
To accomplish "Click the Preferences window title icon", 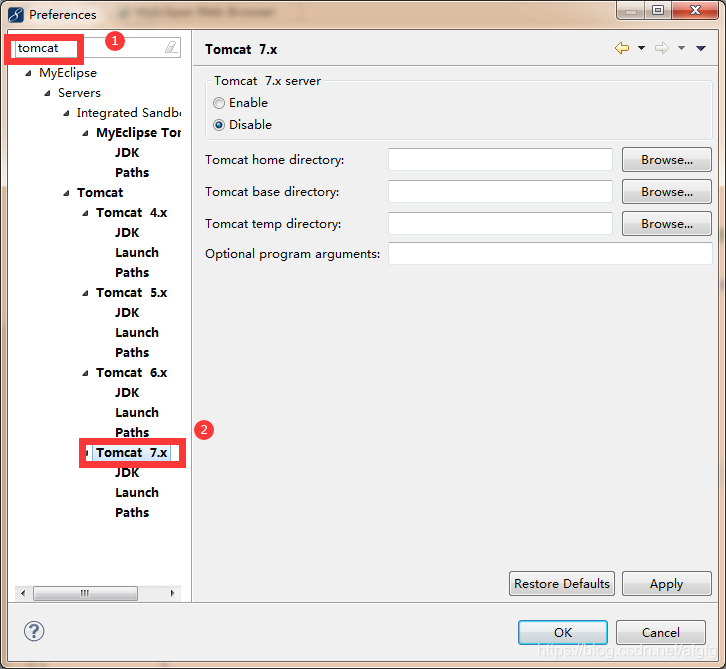I will pos(16,15).
